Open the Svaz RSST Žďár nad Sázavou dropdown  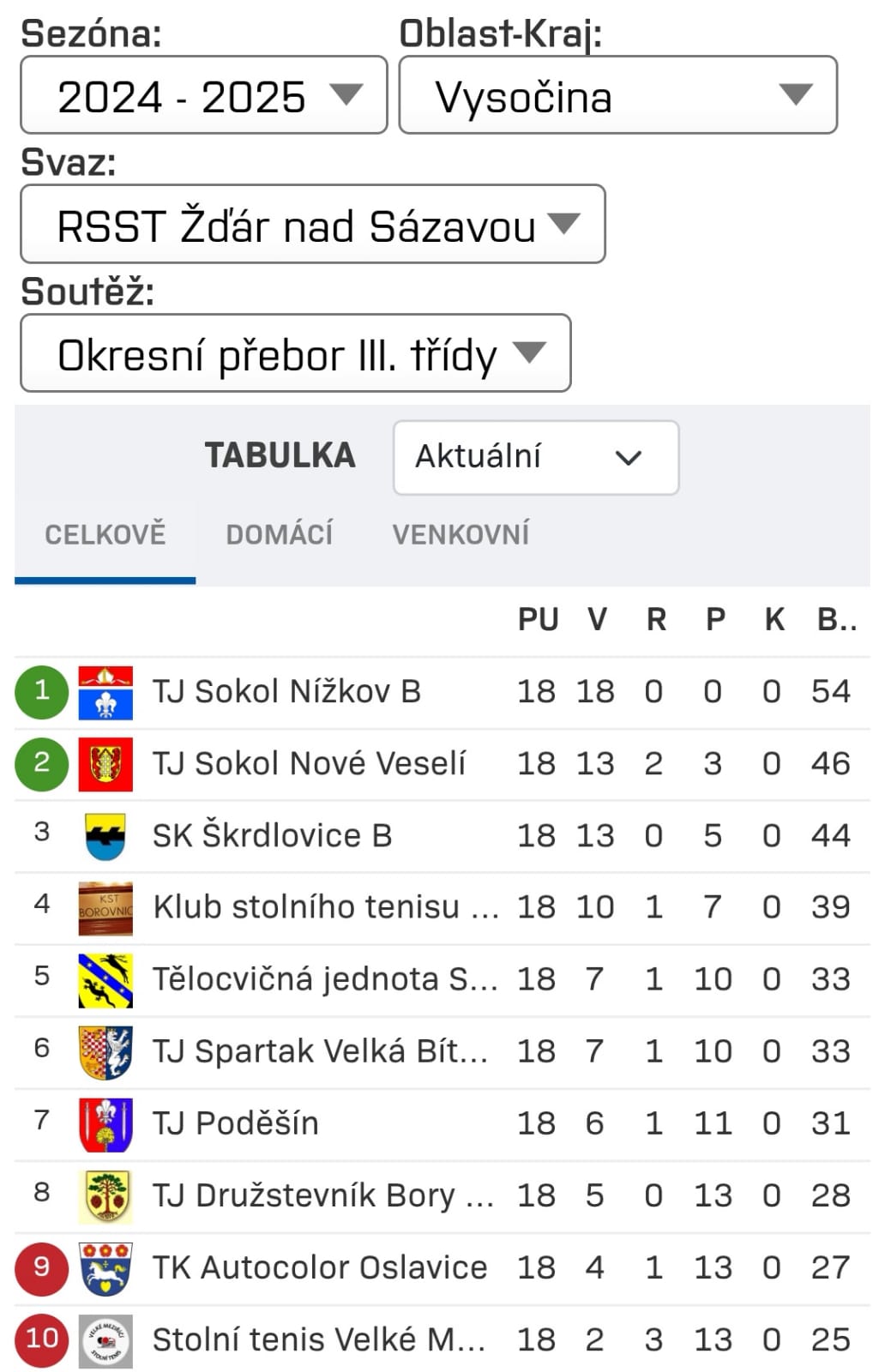pyautogui.click(x=312, y=225)
